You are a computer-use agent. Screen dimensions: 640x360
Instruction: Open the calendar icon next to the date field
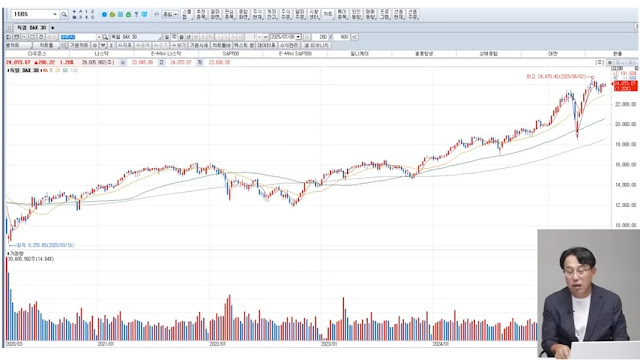point(307,37)
